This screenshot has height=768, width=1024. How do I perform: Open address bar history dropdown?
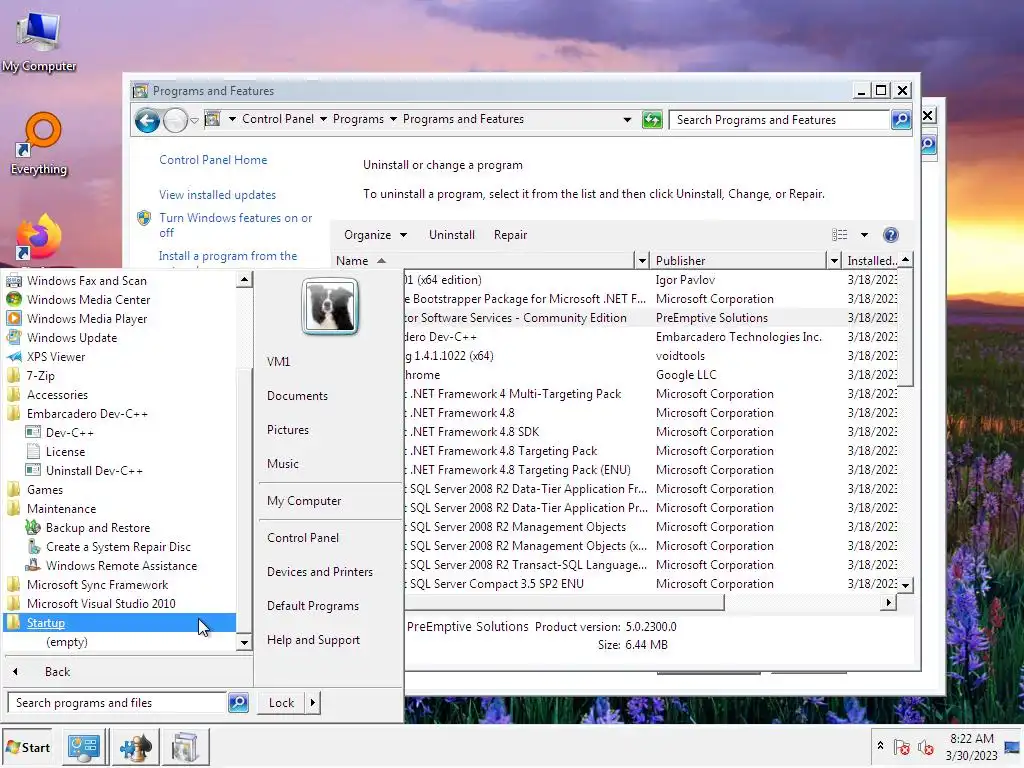pyautogui.click(x=627, y=120)
